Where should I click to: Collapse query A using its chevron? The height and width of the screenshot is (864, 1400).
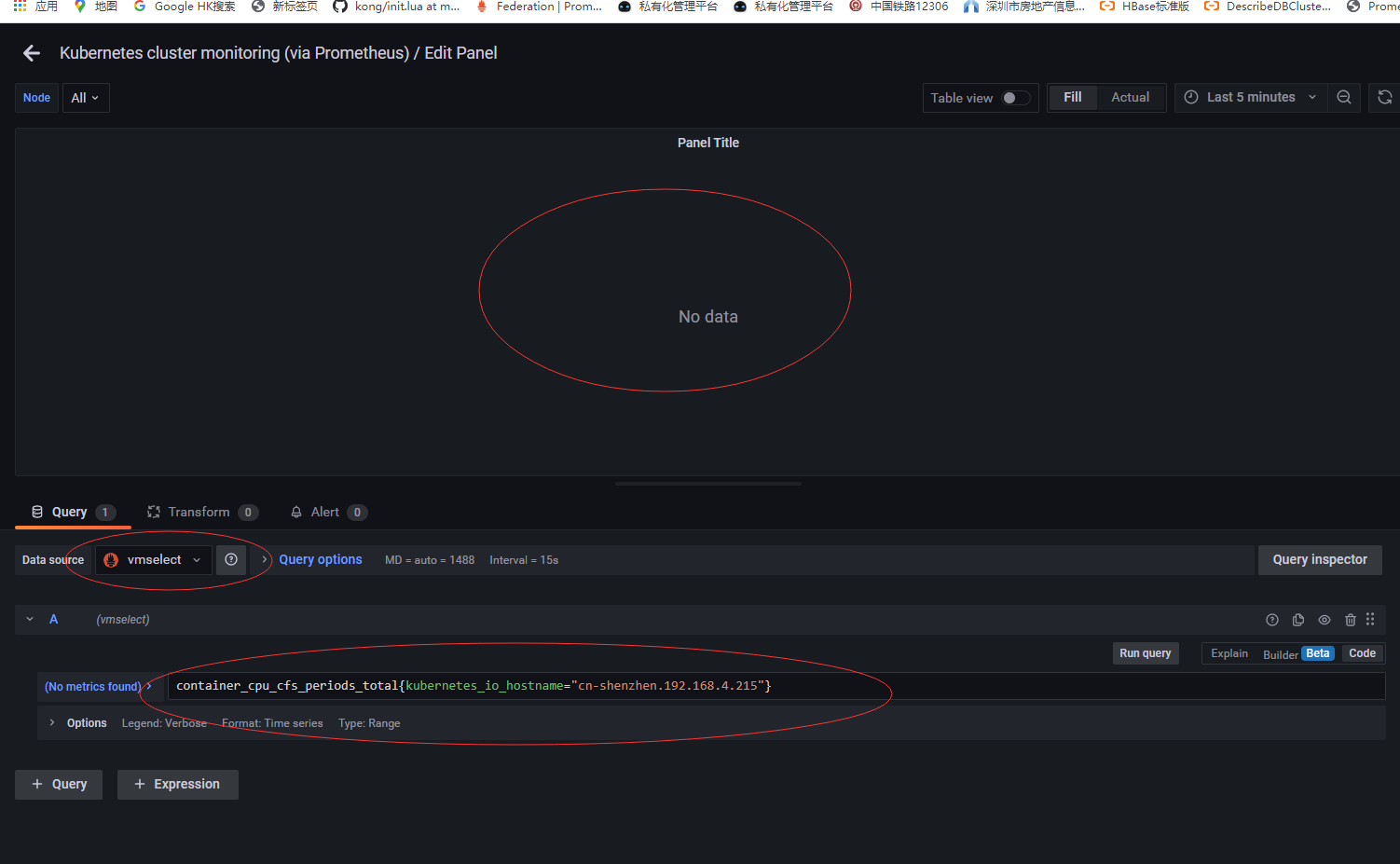click(x=29, y=619)
